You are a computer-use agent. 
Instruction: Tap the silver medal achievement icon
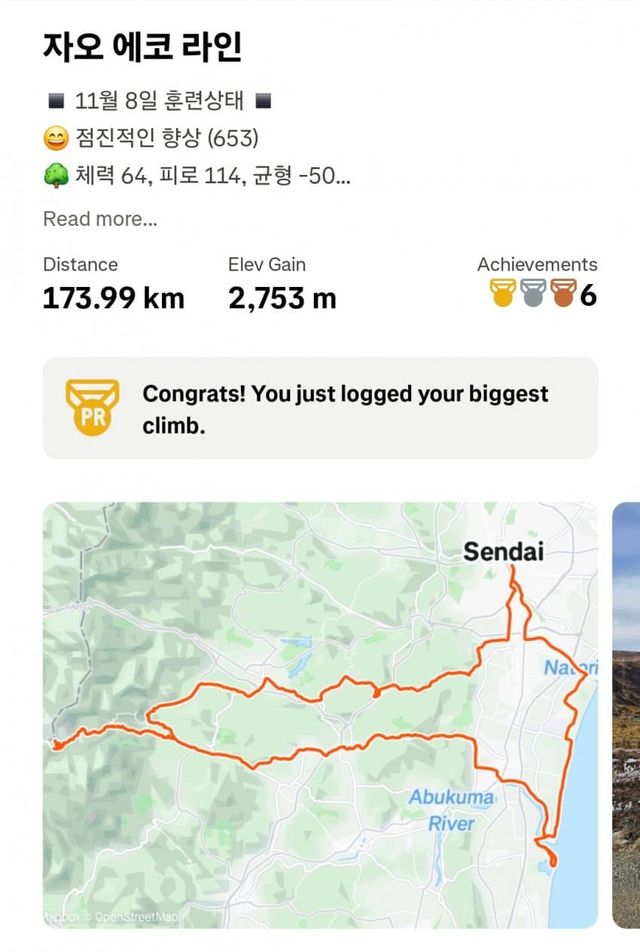pyautogui.click(x=533, y=296)
